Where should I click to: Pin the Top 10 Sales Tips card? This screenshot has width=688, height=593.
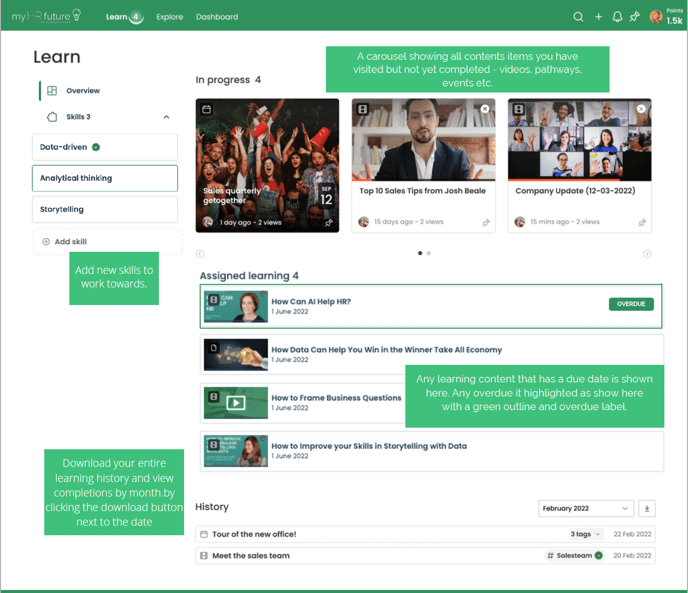pos(486,223)
